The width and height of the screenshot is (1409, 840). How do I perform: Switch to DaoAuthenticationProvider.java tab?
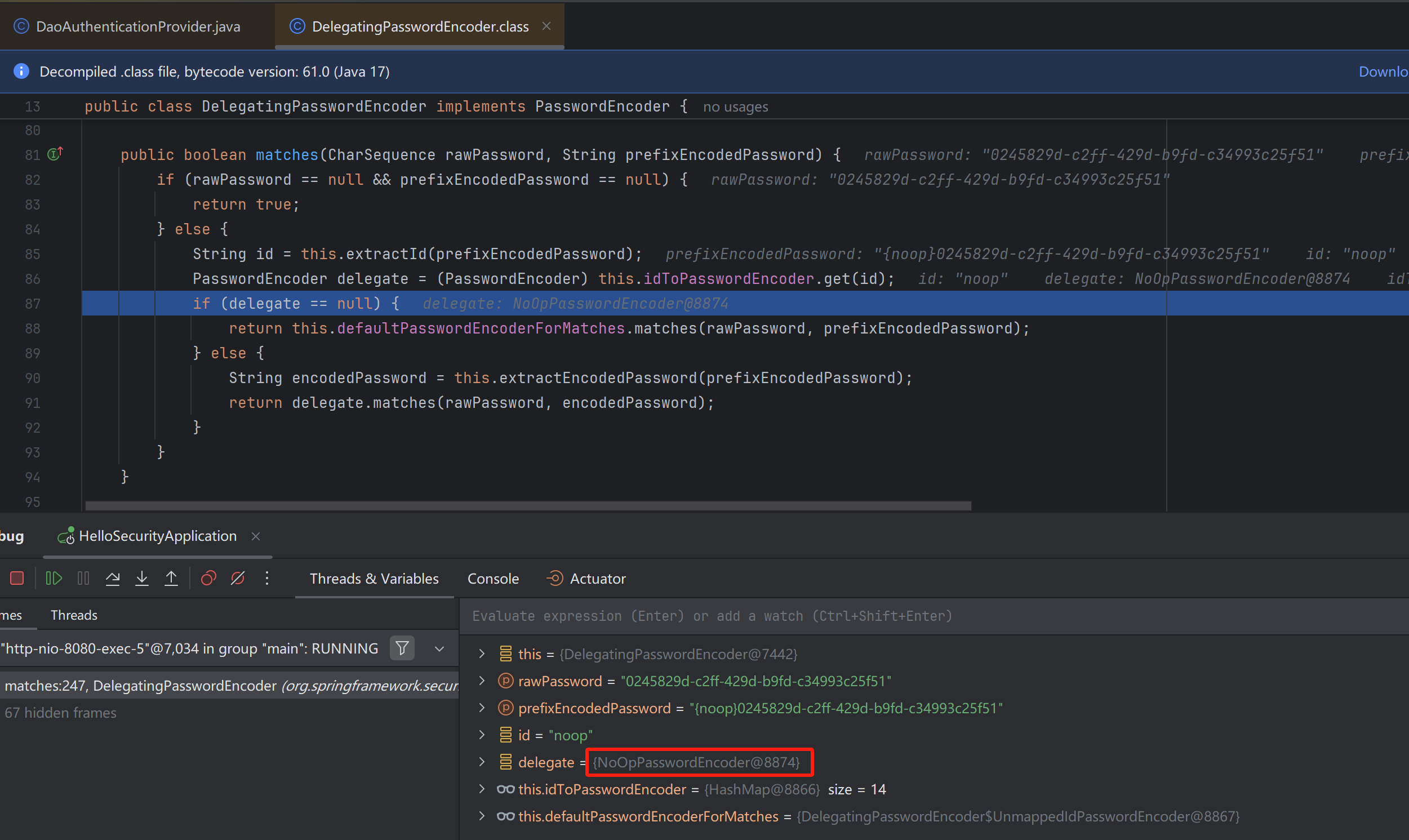tap(137, 26)
